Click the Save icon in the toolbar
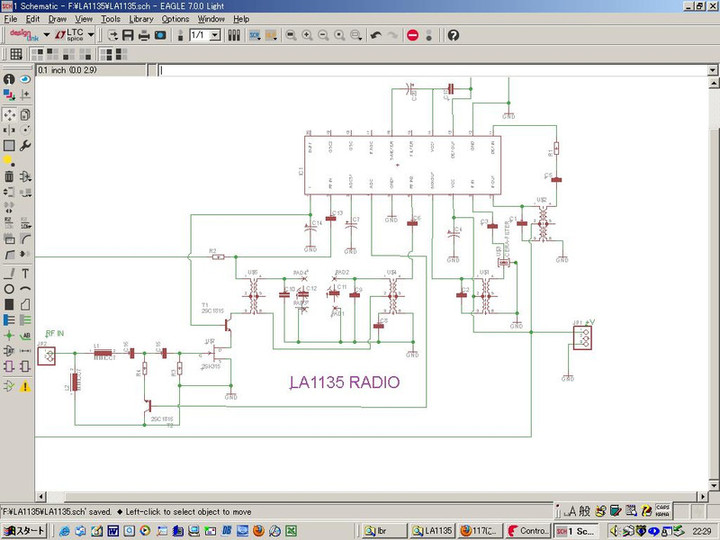The width and height of the screenshot is (720, 540). 128,35
